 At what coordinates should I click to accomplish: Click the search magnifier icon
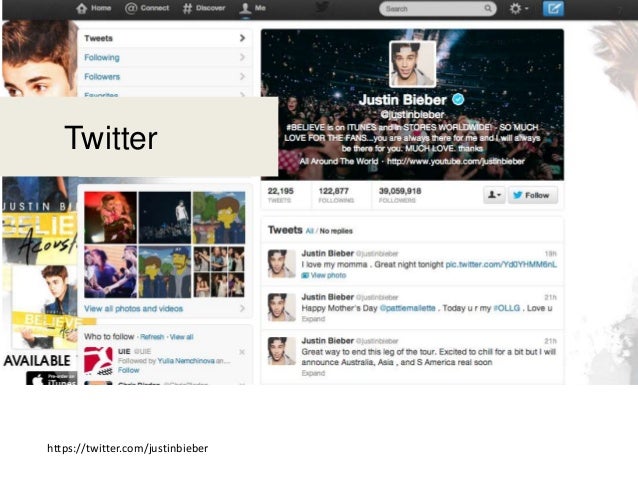[x=487, y=9]
